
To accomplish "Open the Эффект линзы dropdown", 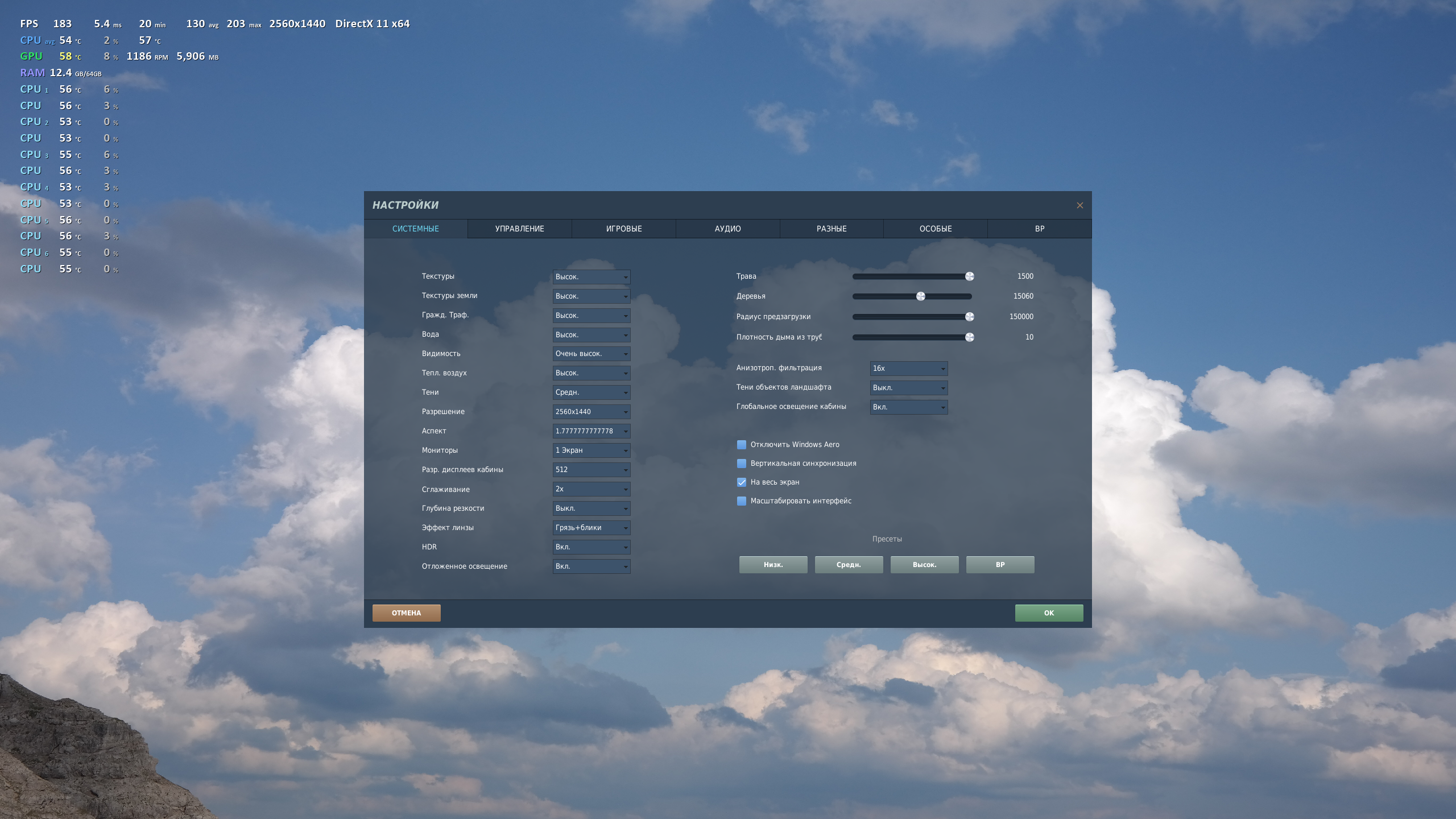I will click(x=591, y=528).
